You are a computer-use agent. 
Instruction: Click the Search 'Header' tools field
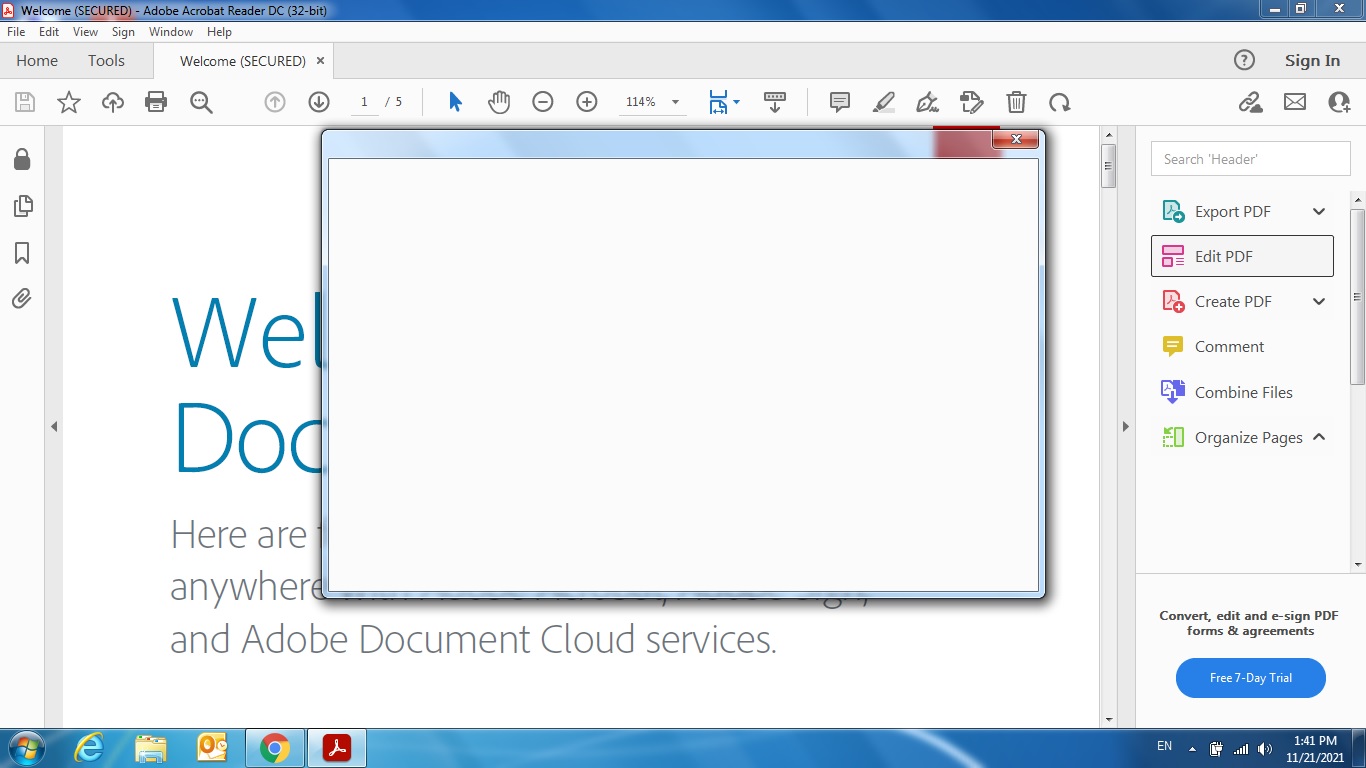(1251, 159)
